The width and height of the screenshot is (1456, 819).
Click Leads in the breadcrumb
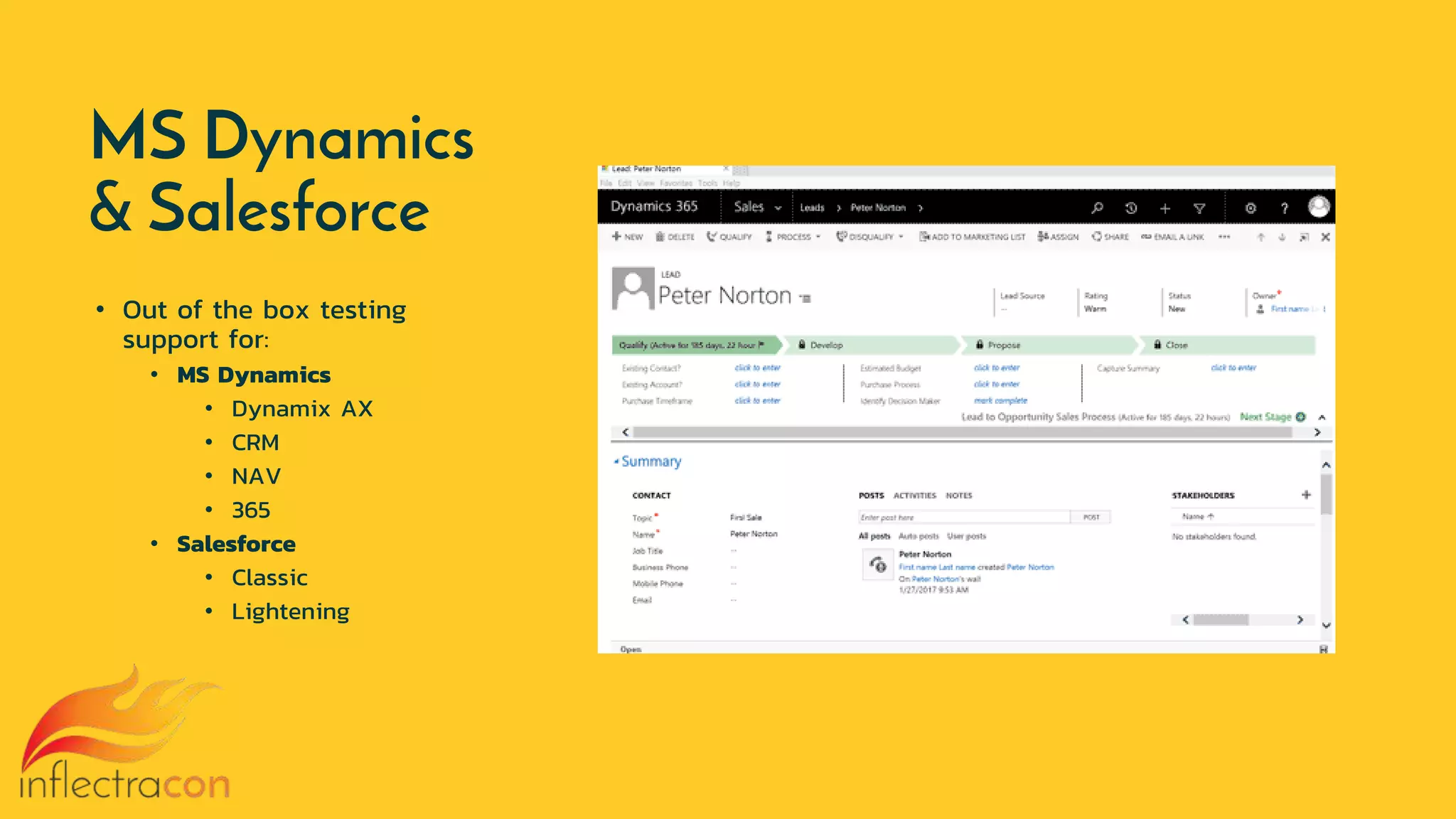click(x=812, y=208)
